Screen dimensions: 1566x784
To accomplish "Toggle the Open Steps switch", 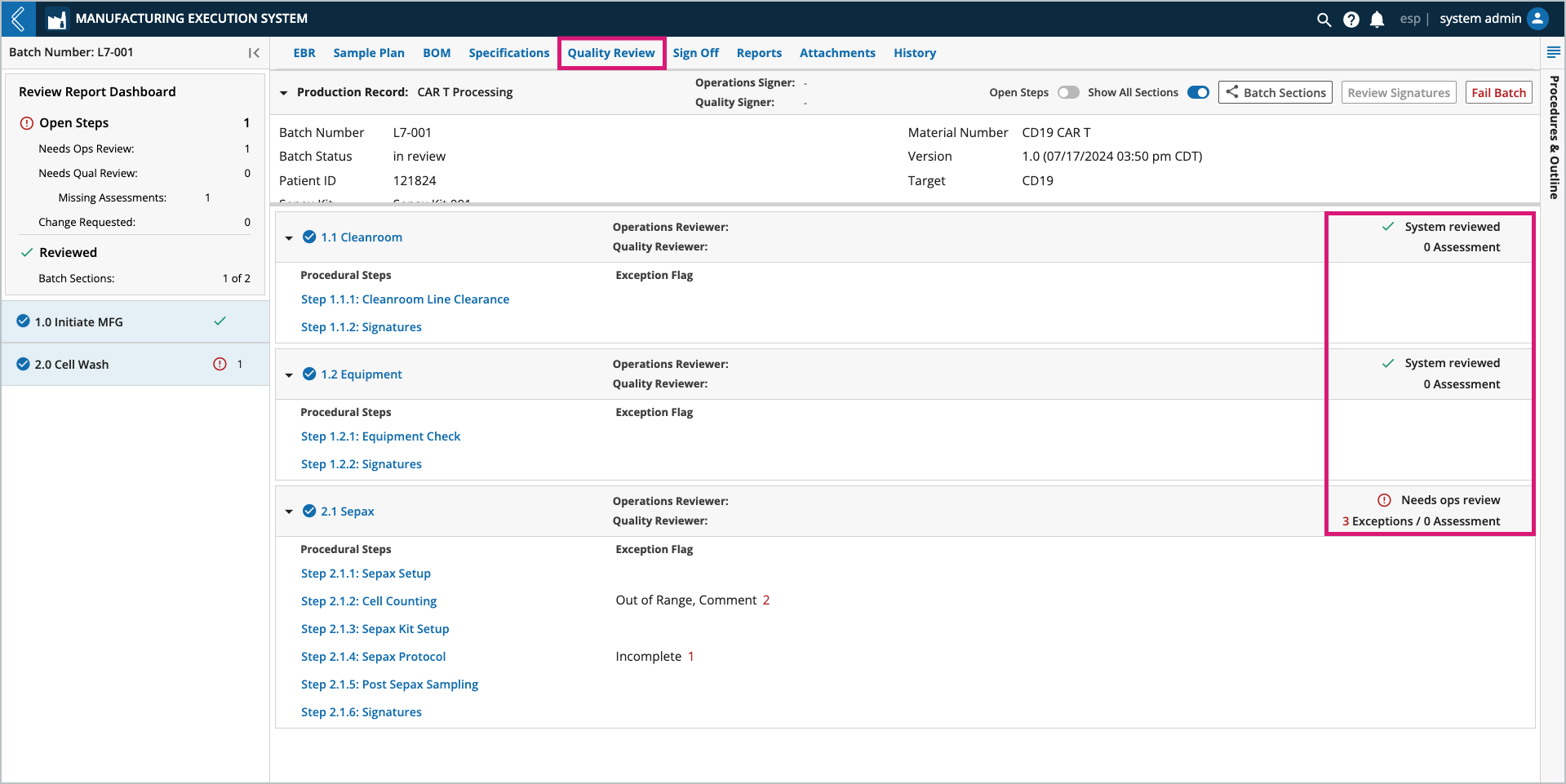I will 1068,92.
